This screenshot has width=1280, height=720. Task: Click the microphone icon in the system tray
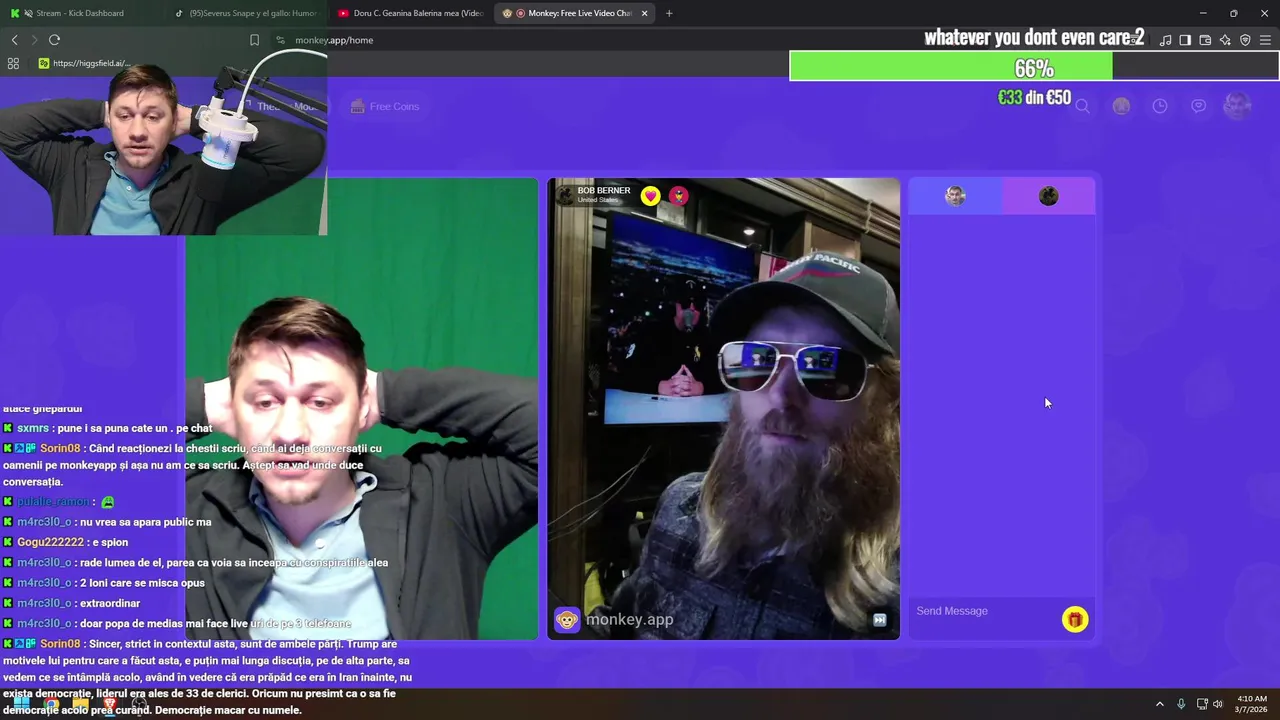point(1181,704)
